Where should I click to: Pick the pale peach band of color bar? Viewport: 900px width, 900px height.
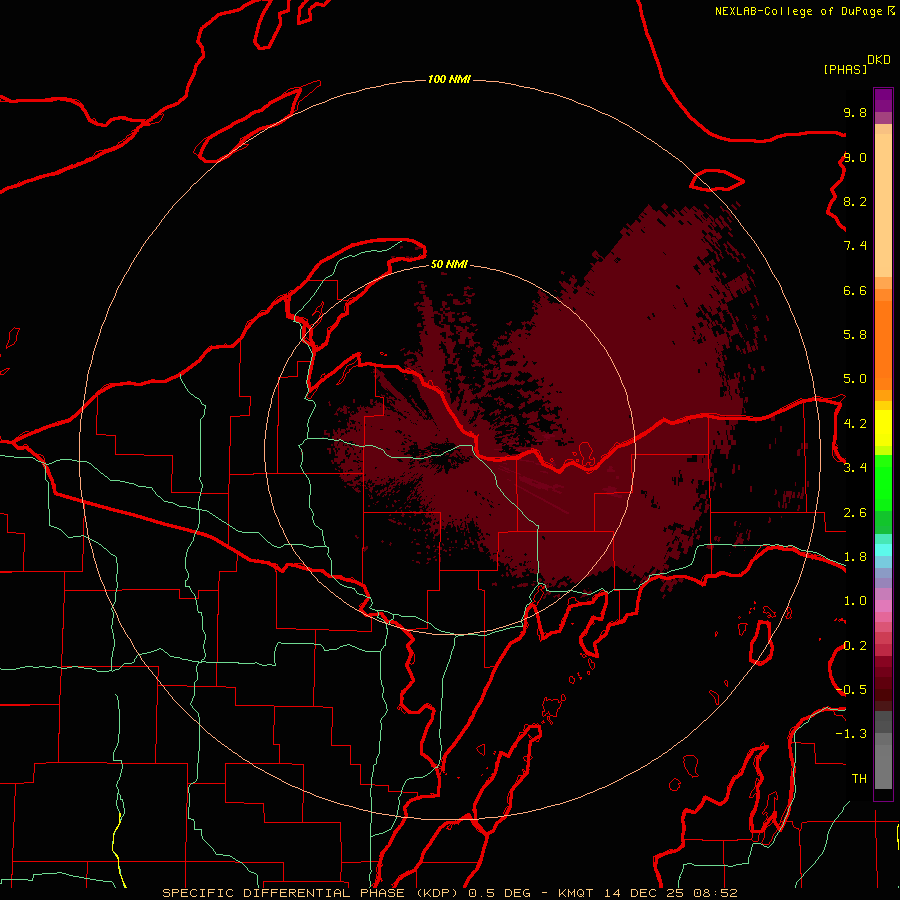tap(883, 205)
